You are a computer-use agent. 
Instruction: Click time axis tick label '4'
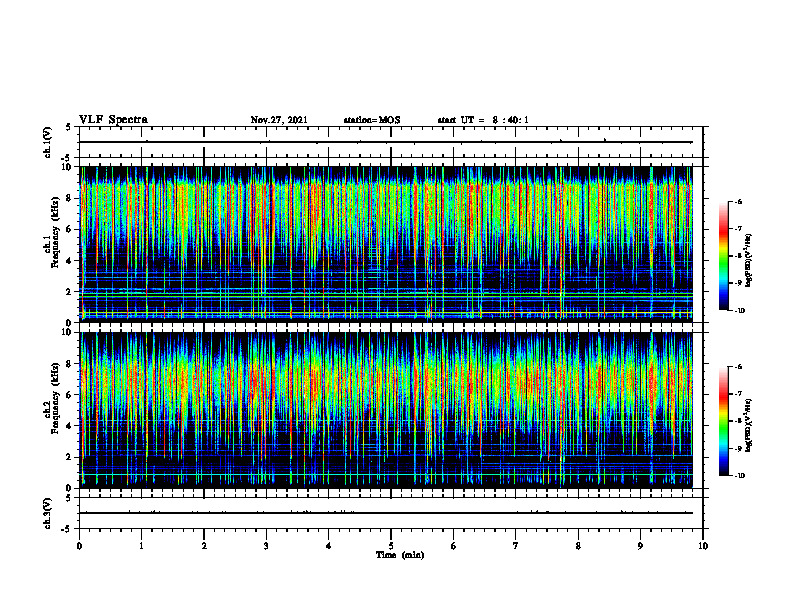pos(329,546)
